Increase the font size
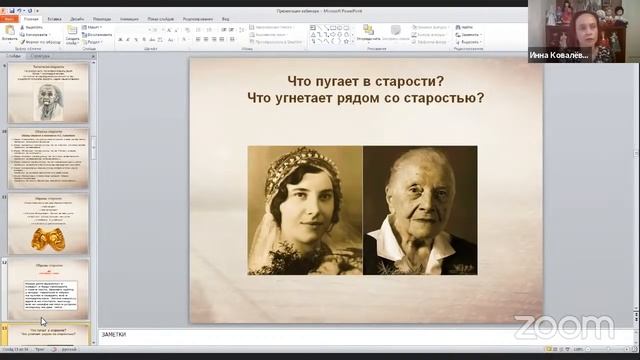 click(169, 30)
